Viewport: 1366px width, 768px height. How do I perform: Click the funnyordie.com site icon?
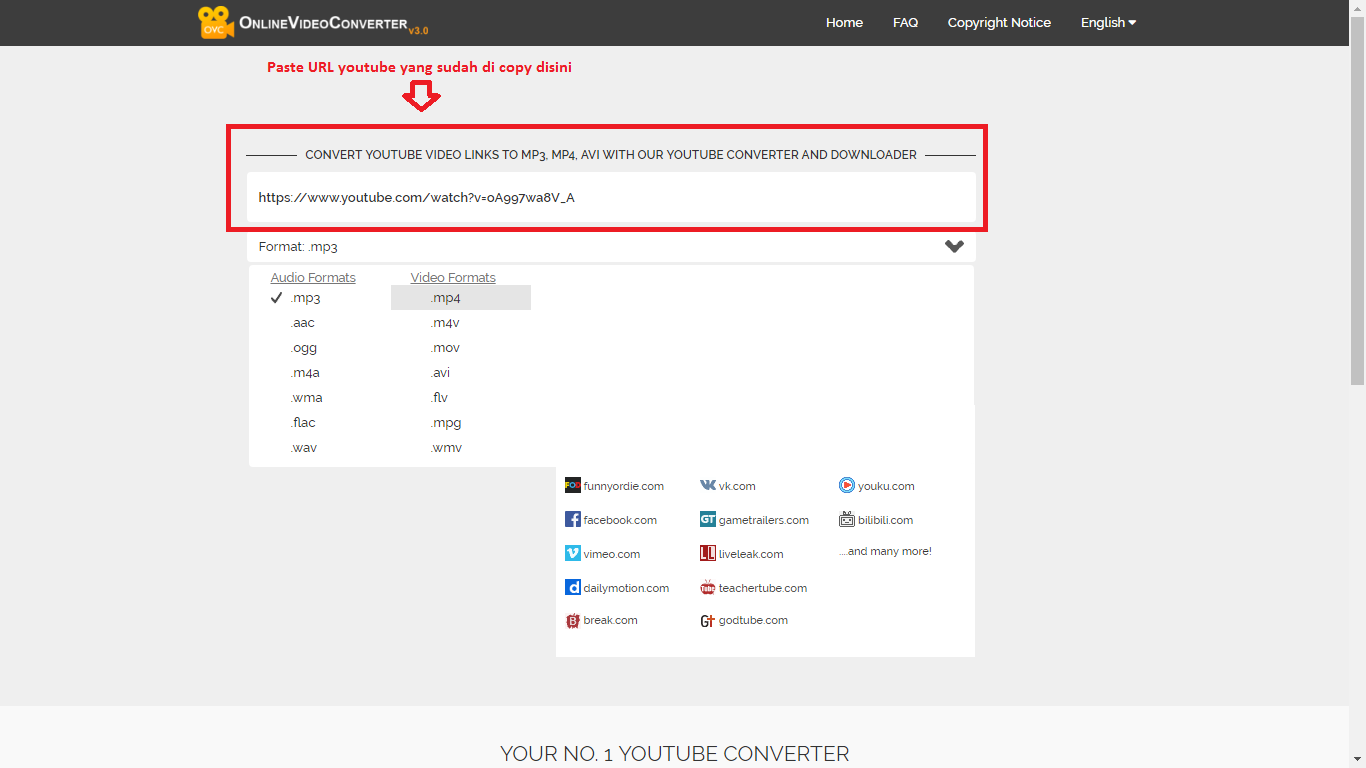pos(573,486)
